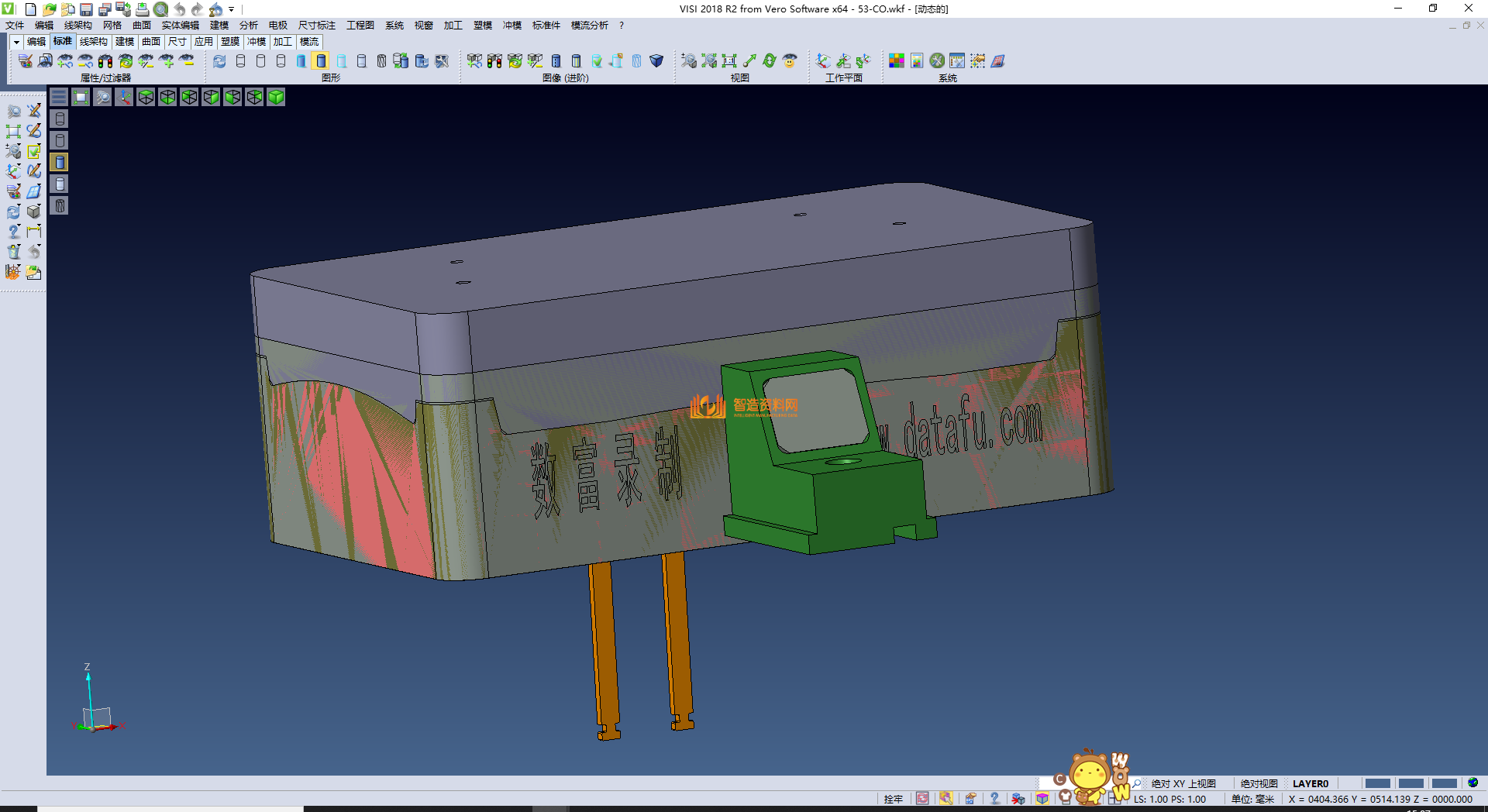Click the color palette grid icon in 系统 group
This screenshot has height=812, width=1488.
tap(897, 61)
